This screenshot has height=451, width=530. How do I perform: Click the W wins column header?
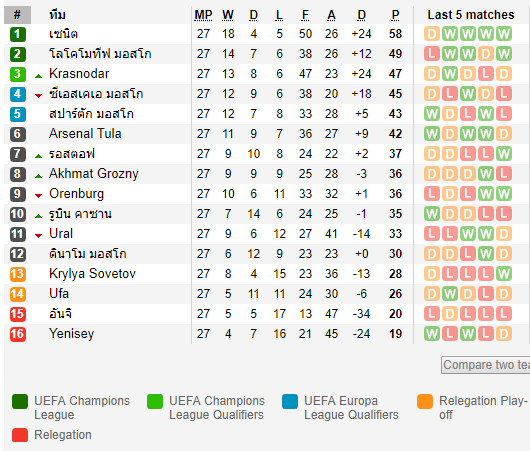228,15
